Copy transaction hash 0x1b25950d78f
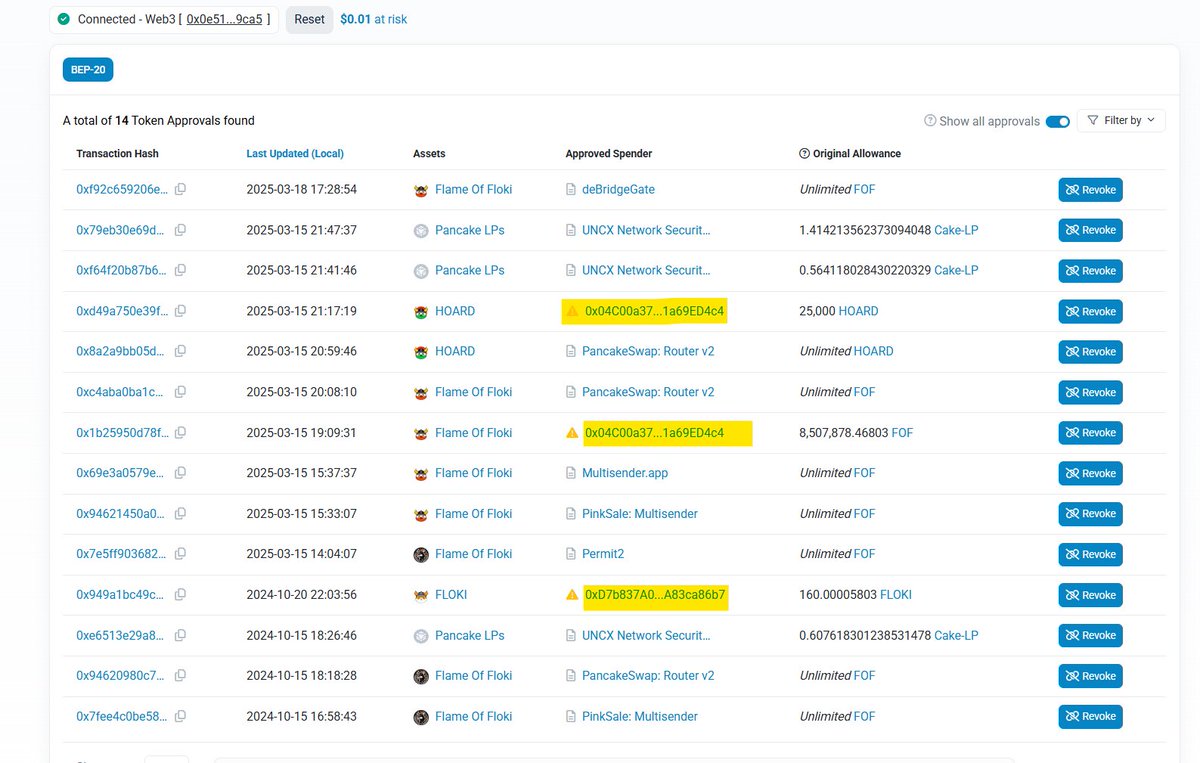This screenshot has width=1200, height=763. click(181, 433)
